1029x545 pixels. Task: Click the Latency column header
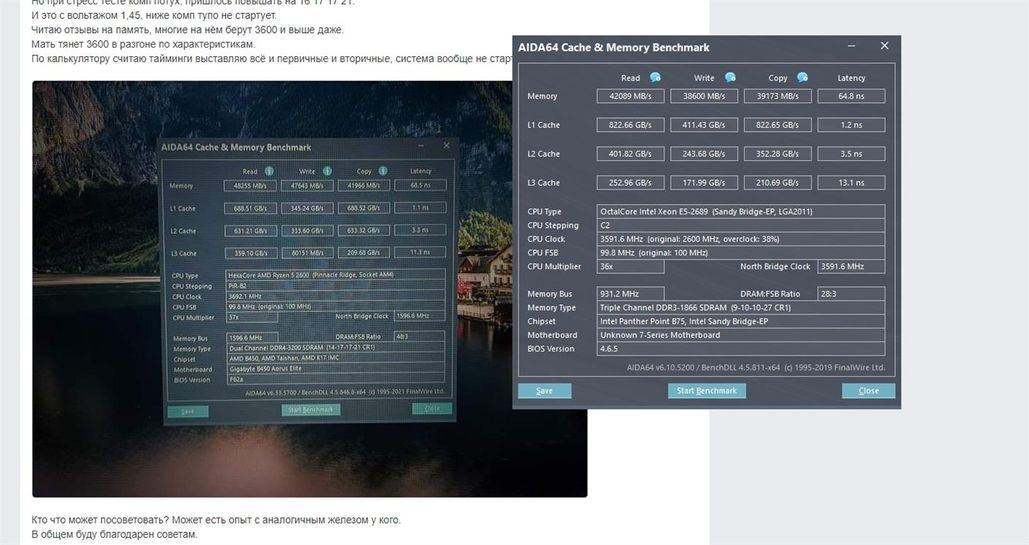[851, 77]
